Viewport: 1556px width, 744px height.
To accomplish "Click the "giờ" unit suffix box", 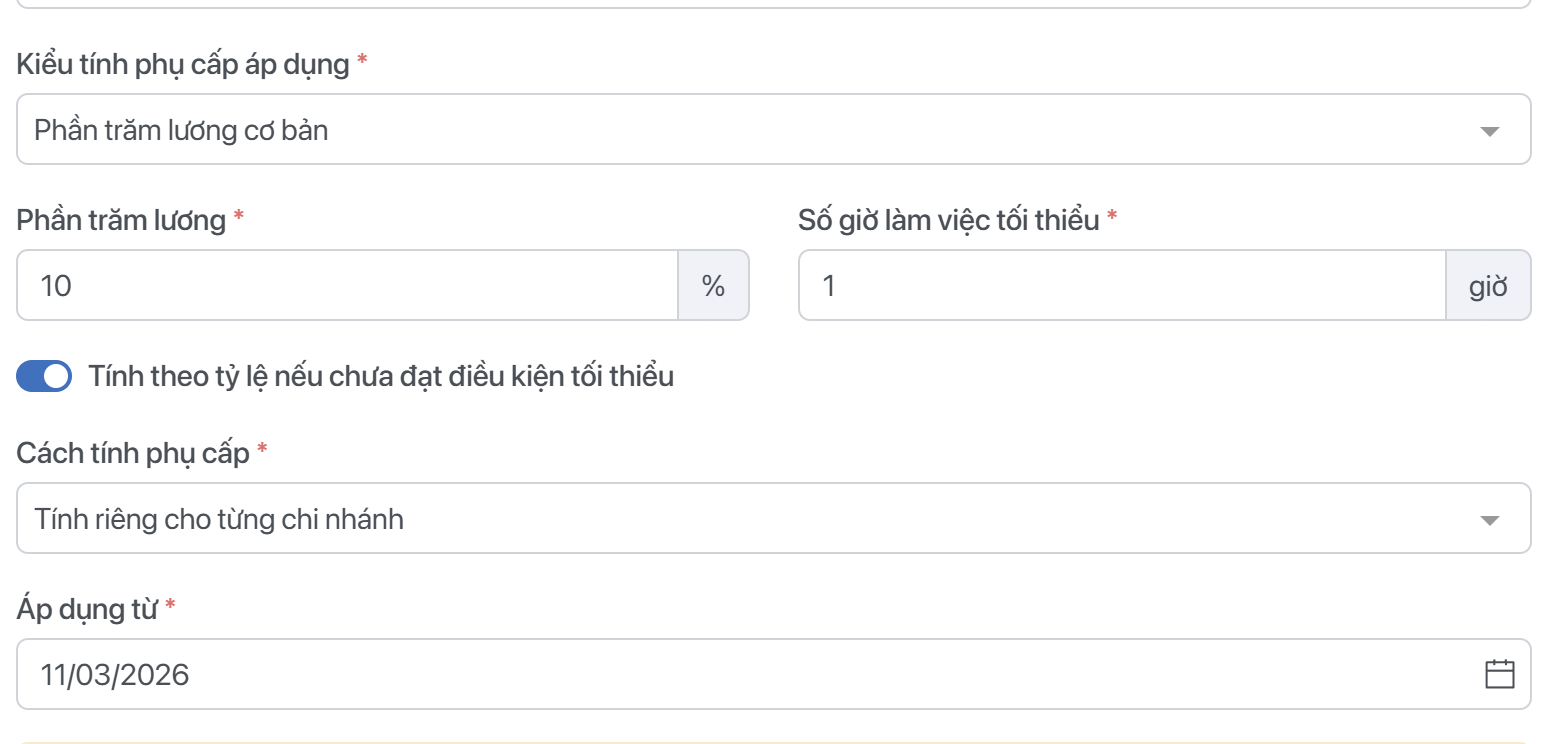I will (1488, 286).
